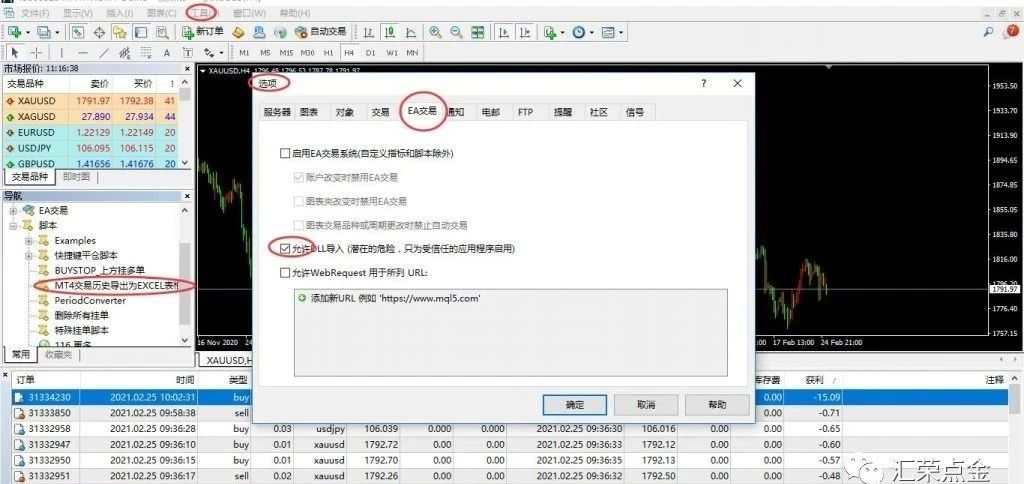Tile chart windows icon

tap(477, 32)
